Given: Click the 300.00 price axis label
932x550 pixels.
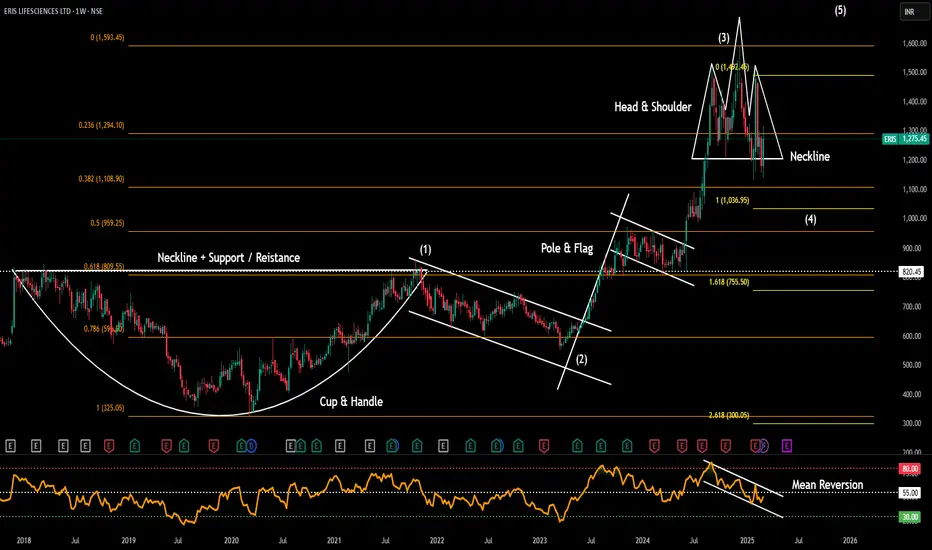Looking at the screenshot, I should pos(912,423).
